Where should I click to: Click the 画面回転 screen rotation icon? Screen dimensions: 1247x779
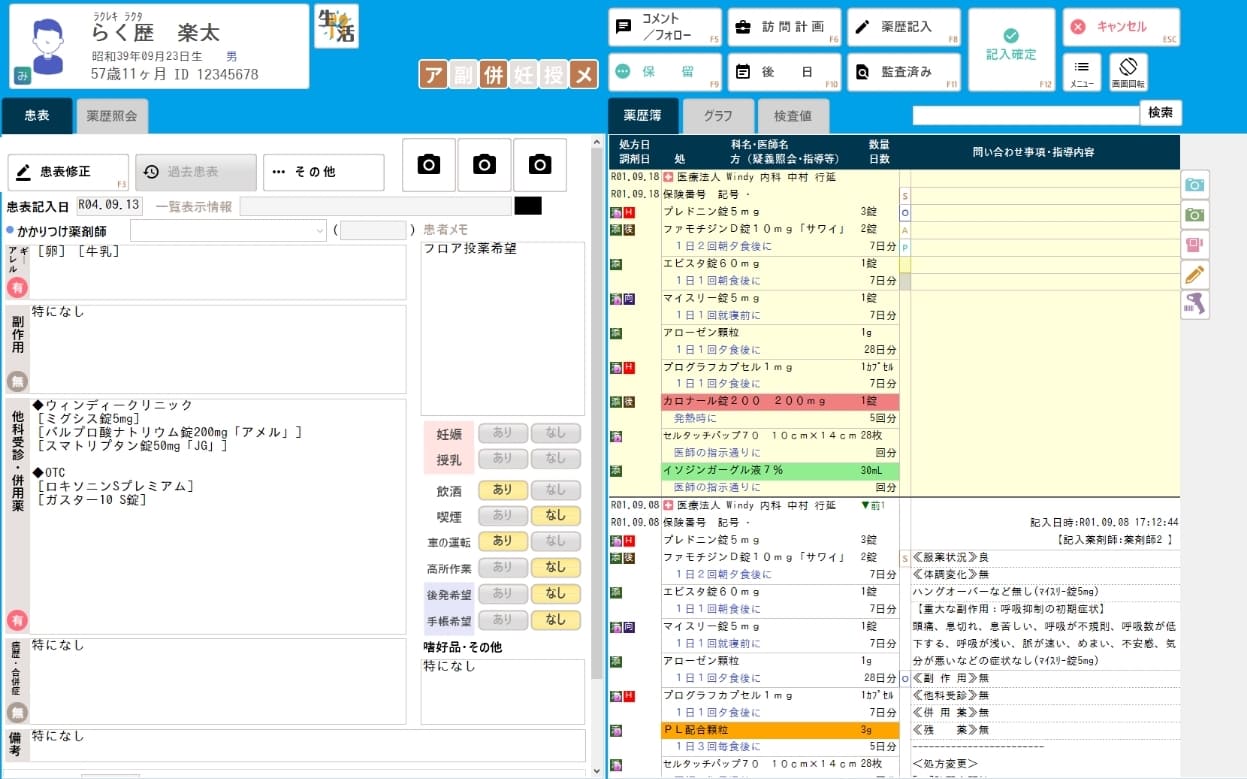pyautogui.click(x=1128, y=72)
